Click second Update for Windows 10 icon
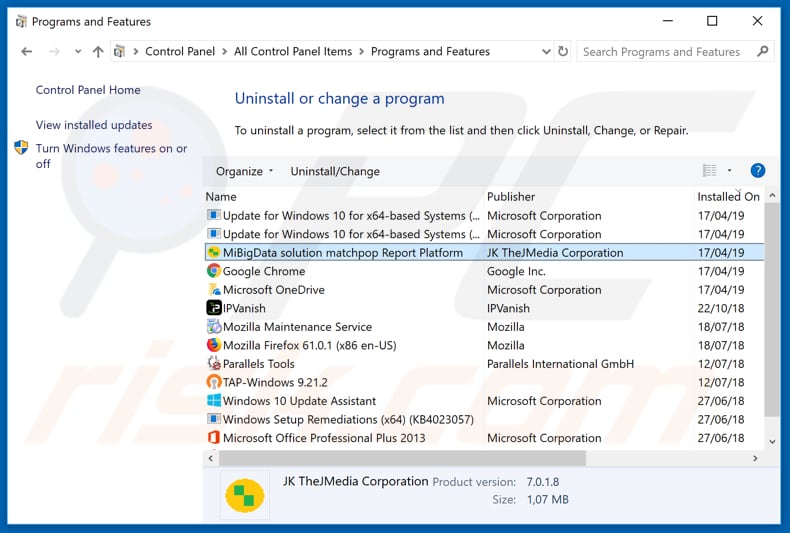 pyautogui.click(x=214, y=234)
